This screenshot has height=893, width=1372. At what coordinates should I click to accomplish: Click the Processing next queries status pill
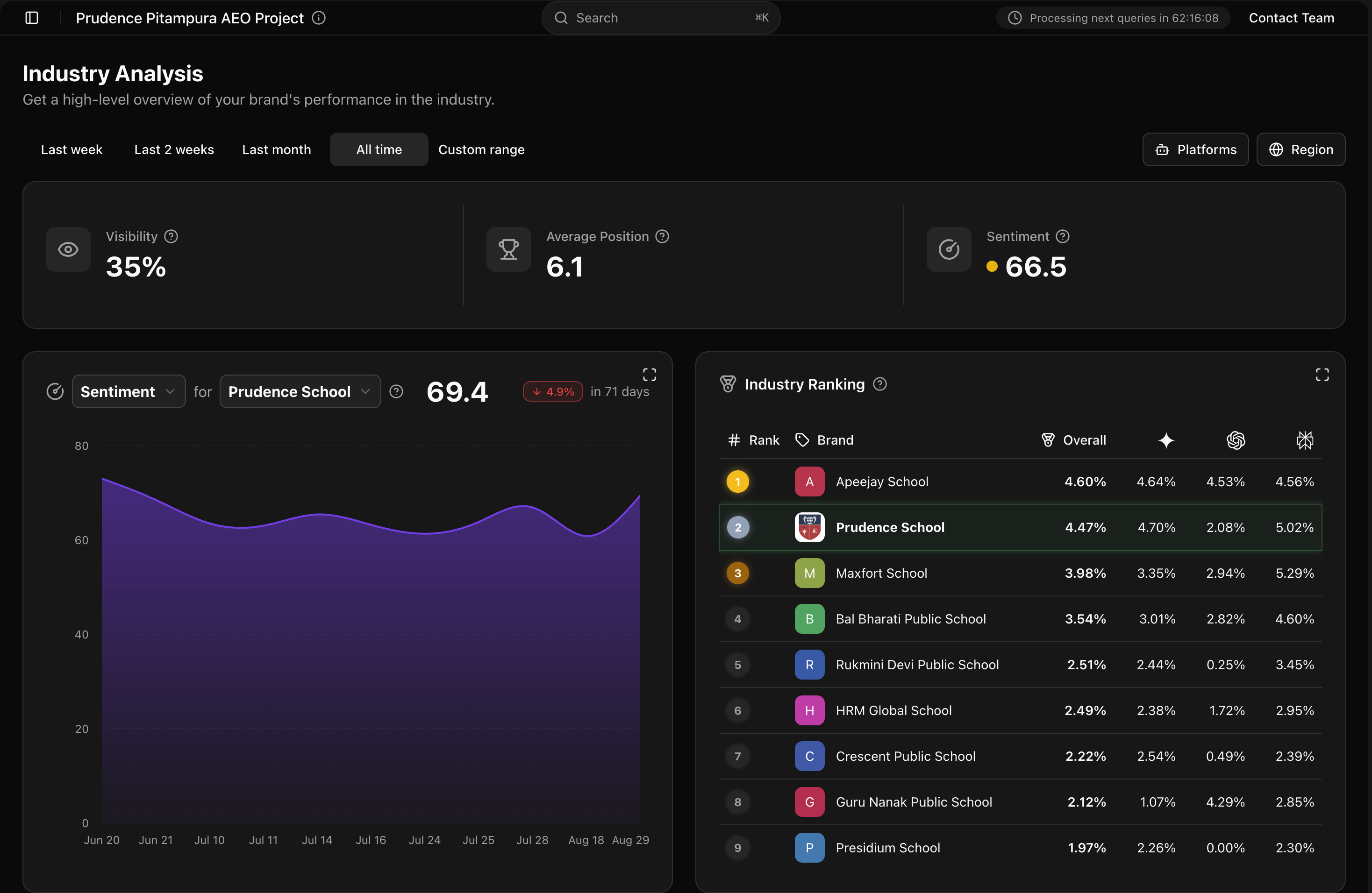(1113, 18)
